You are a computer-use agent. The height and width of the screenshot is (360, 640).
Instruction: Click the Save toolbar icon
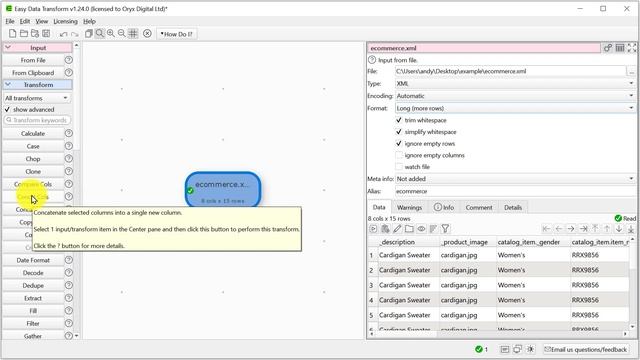point(46,34)
